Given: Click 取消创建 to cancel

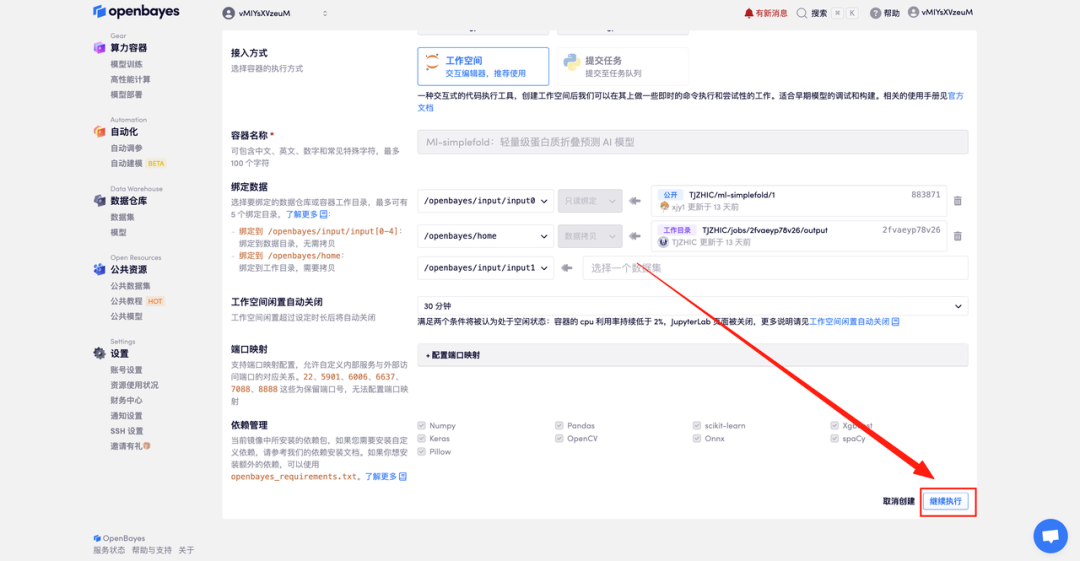Looking at the screenshot, I should point(898,501).
